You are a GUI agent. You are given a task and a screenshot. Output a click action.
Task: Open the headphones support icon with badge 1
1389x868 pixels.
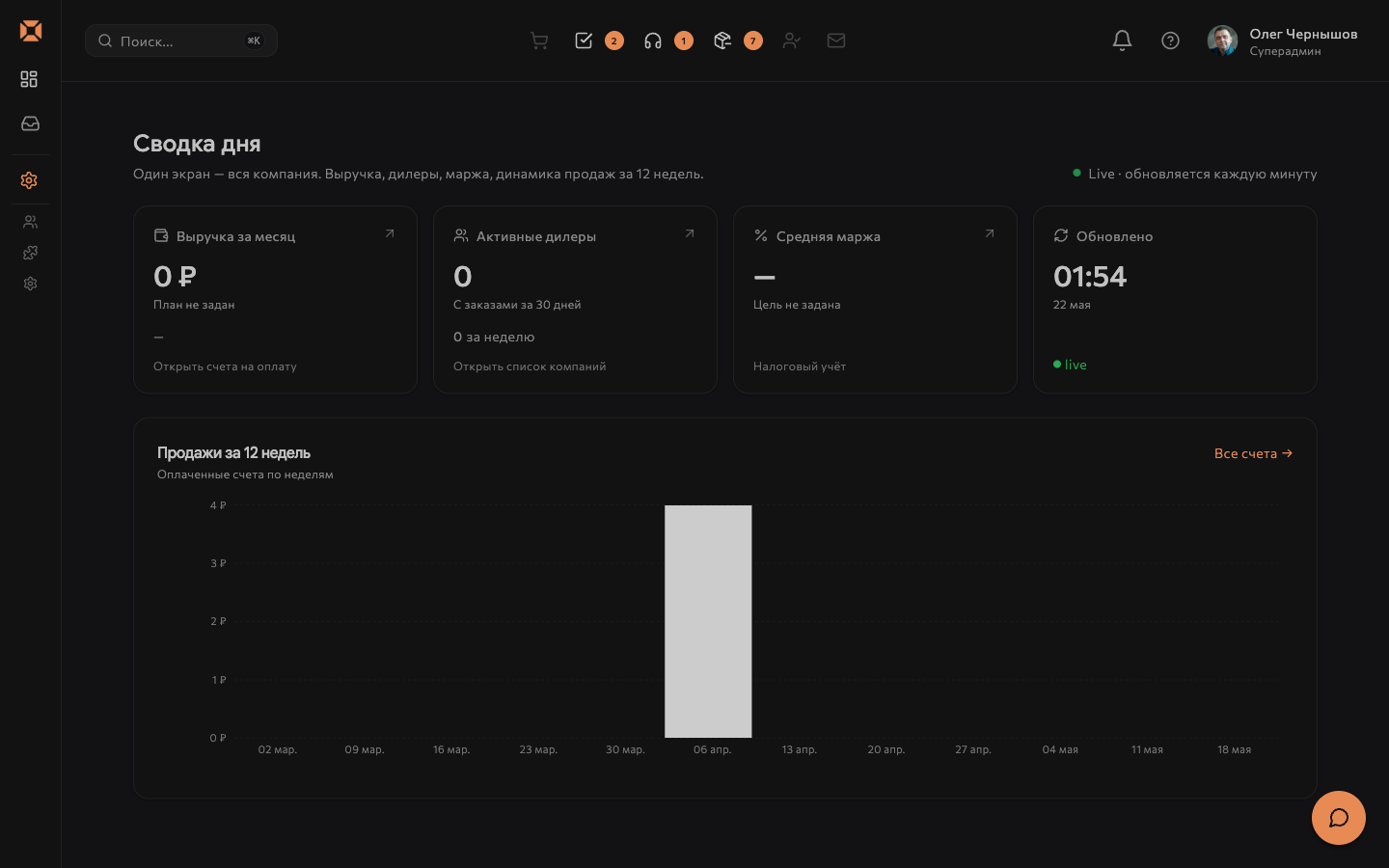653,41
